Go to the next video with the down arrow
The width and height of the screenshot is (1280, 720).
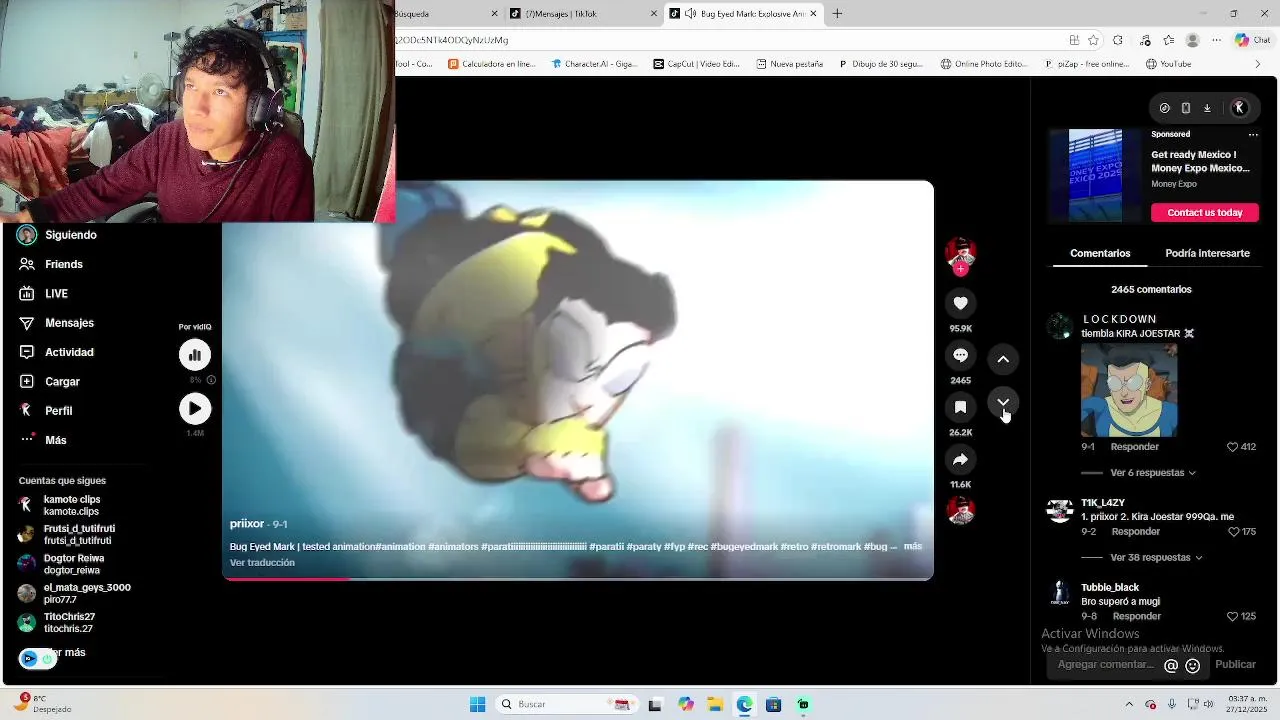tap(1003, 402)
